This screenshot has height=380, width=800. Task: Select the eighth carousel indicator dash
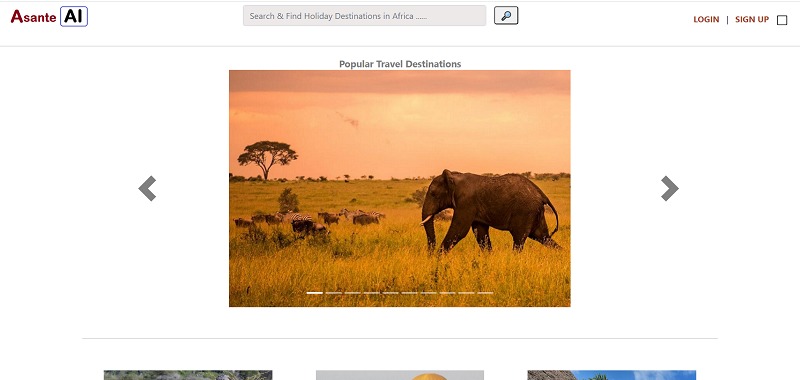click(x=447, y=293)
